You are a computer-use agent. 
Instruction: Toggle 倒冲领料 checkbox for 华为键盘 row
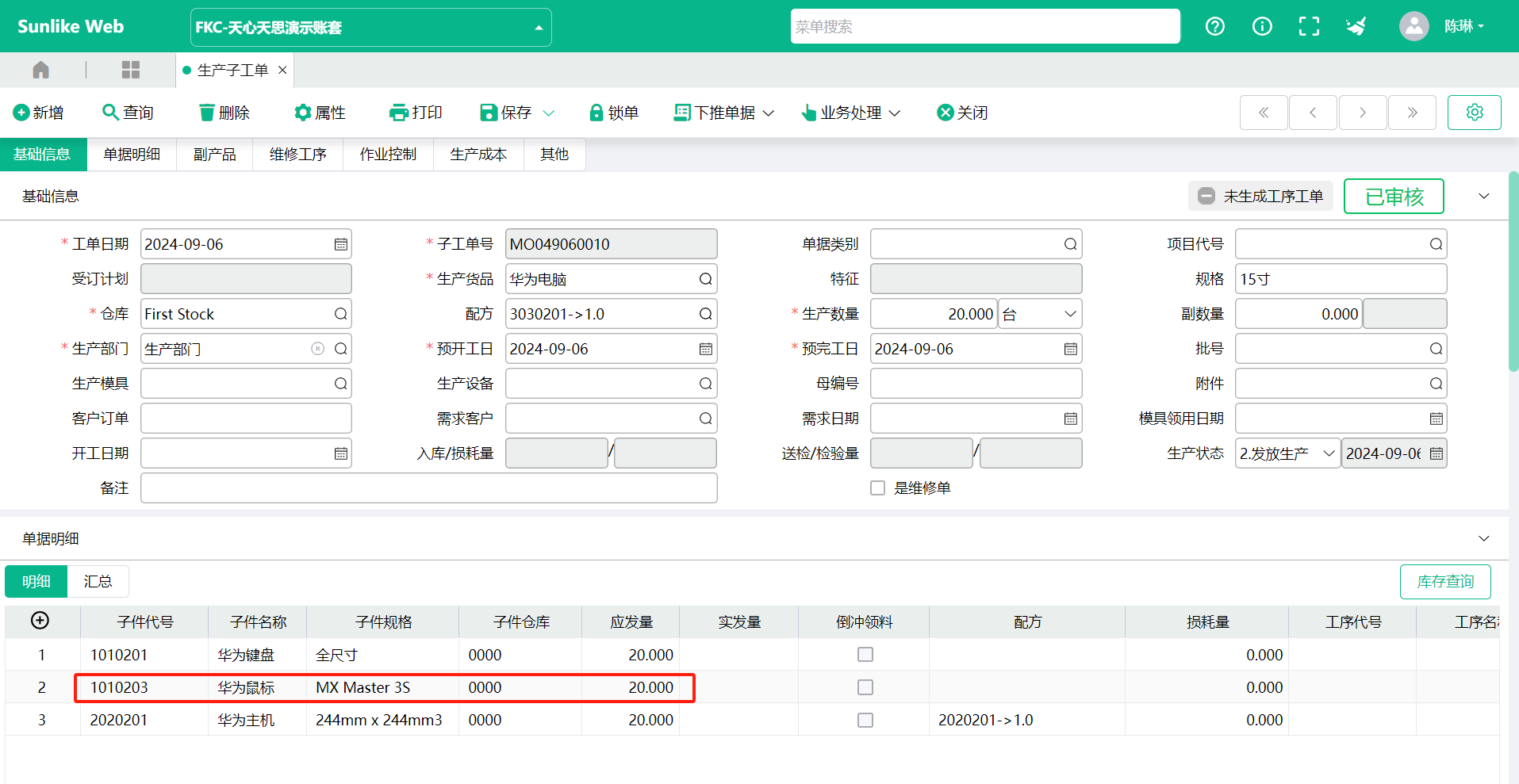point(865,655)
